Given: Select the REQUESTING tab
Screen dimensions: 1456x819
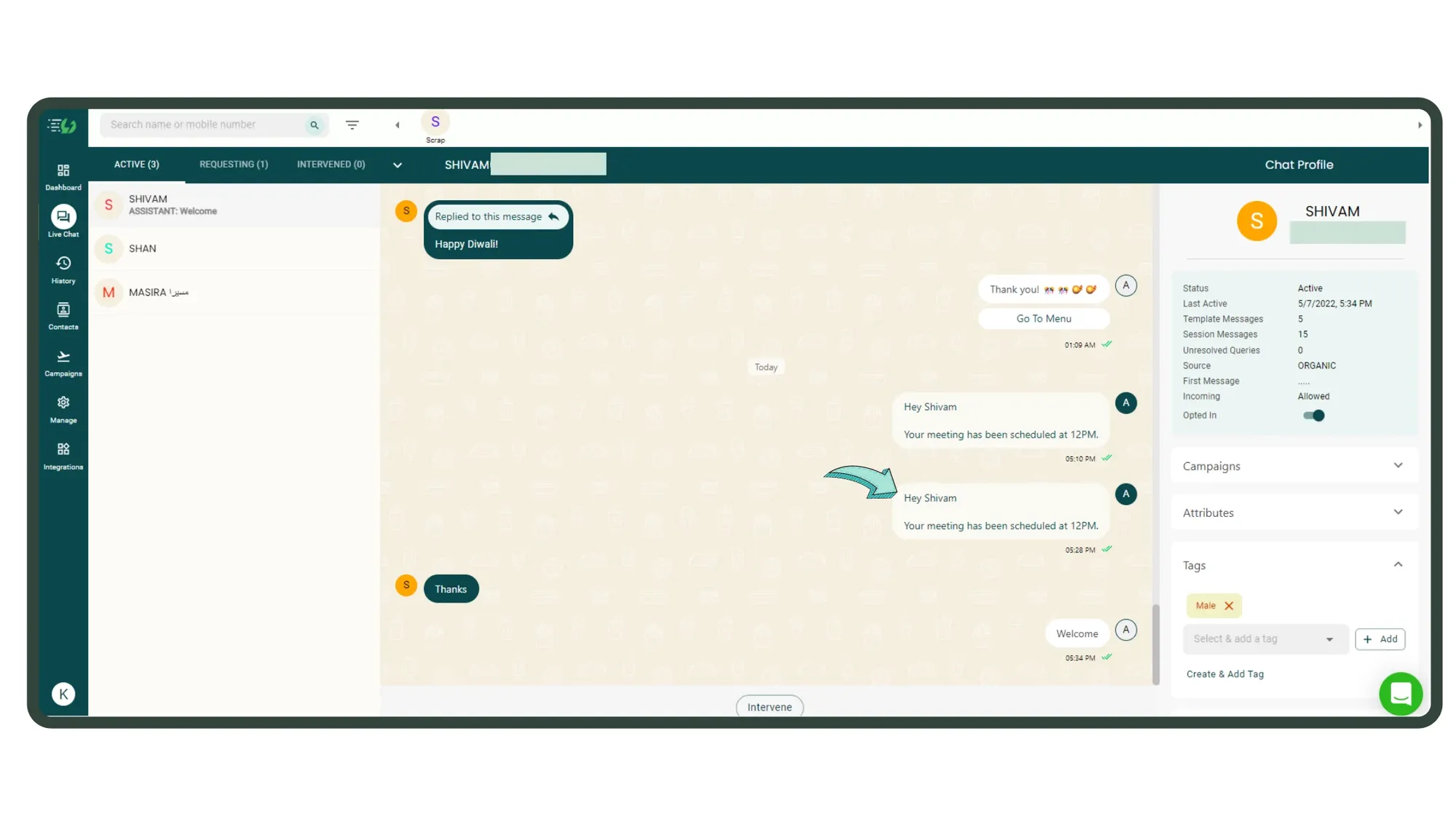Looking at the screenshot, I should [233, 164].
